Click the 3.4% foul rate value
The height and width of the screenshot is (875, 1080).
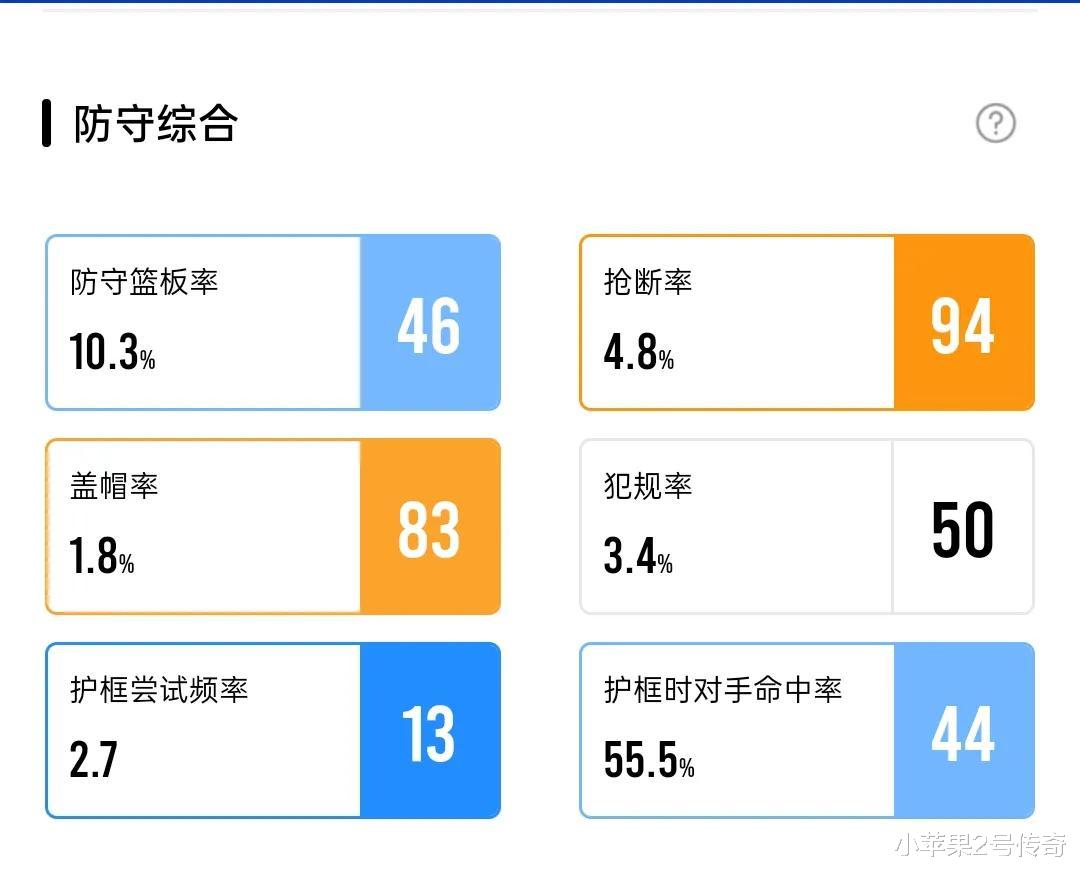(637, 556)
